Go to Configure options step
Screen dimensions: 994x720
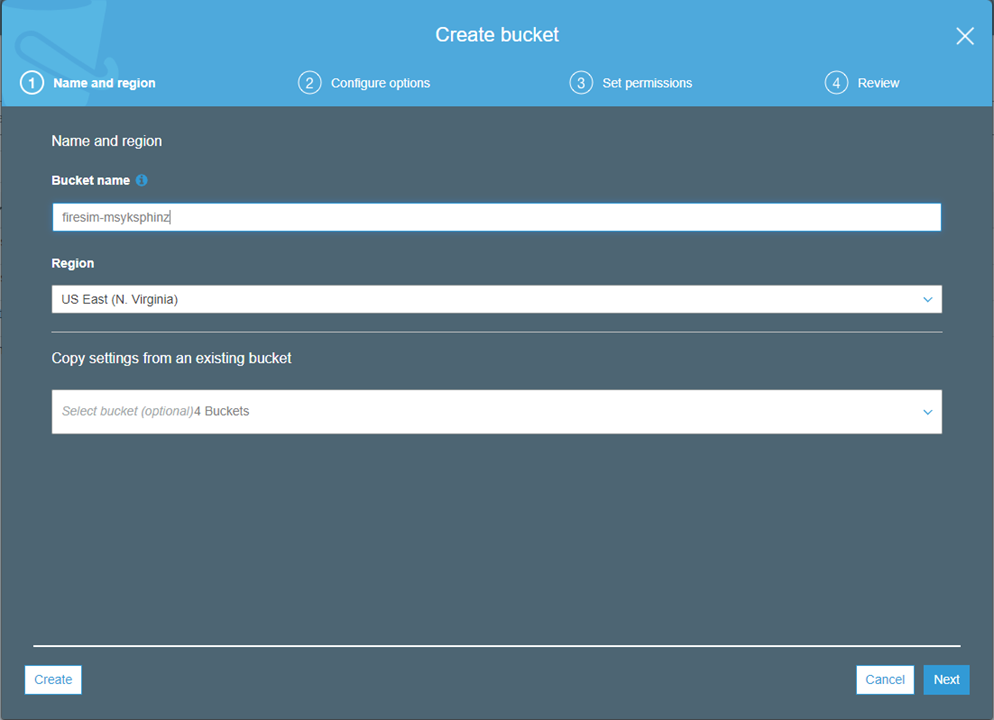pos(380,83)
